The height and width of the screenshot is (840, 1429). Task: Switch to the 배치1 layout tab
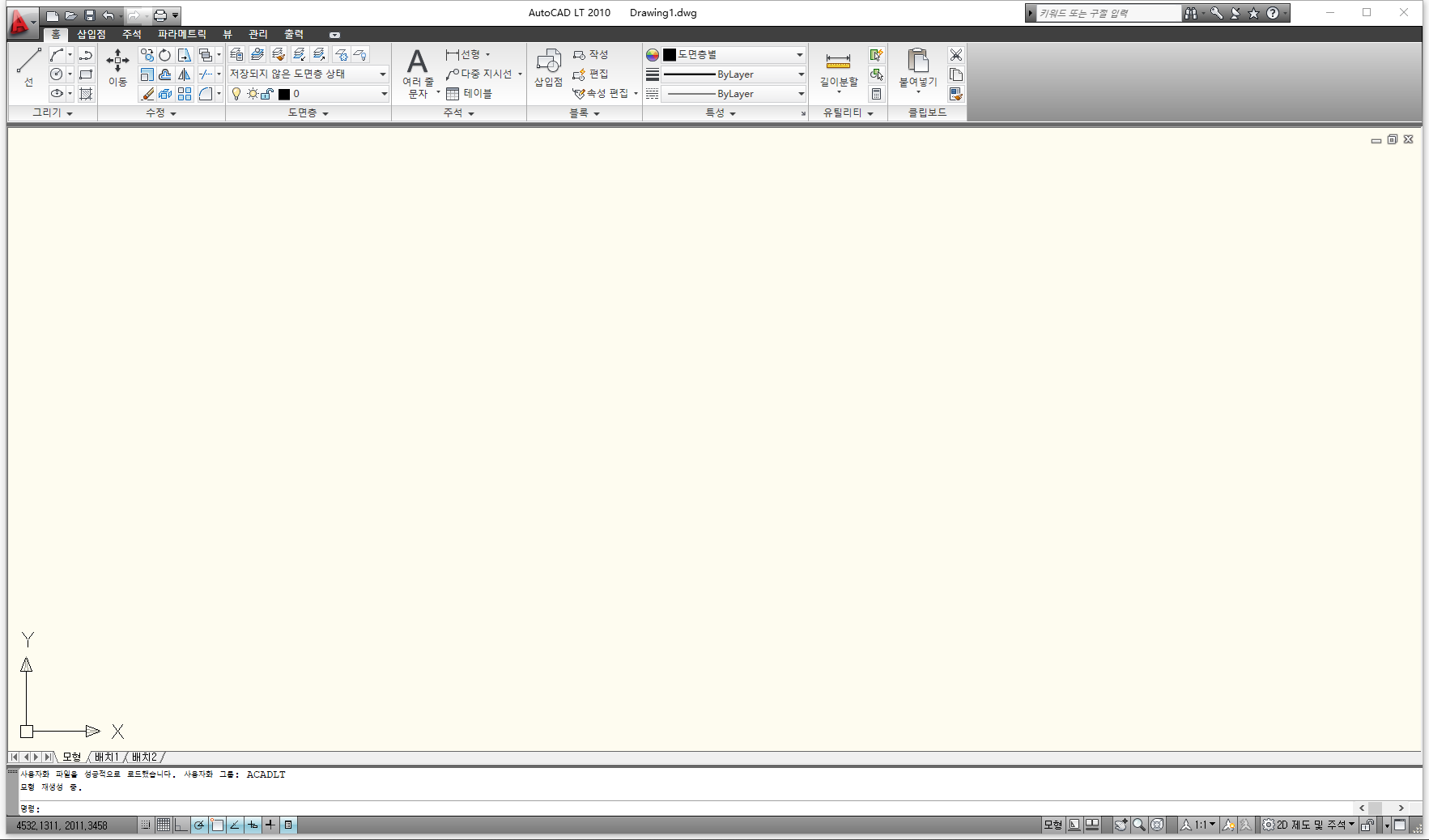(107, 757)
